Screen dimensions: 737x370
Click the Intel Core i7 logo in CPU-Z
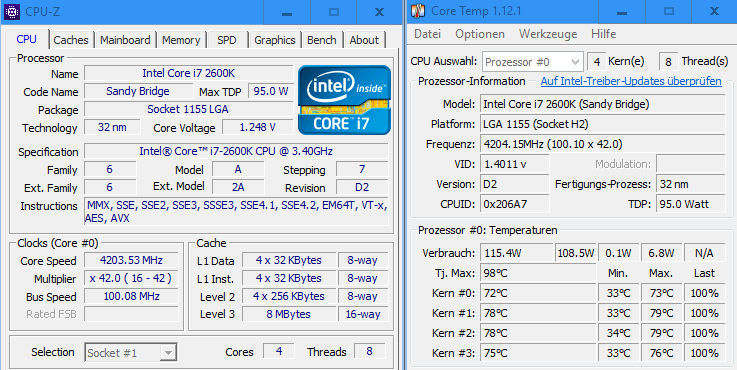(345, 100)
